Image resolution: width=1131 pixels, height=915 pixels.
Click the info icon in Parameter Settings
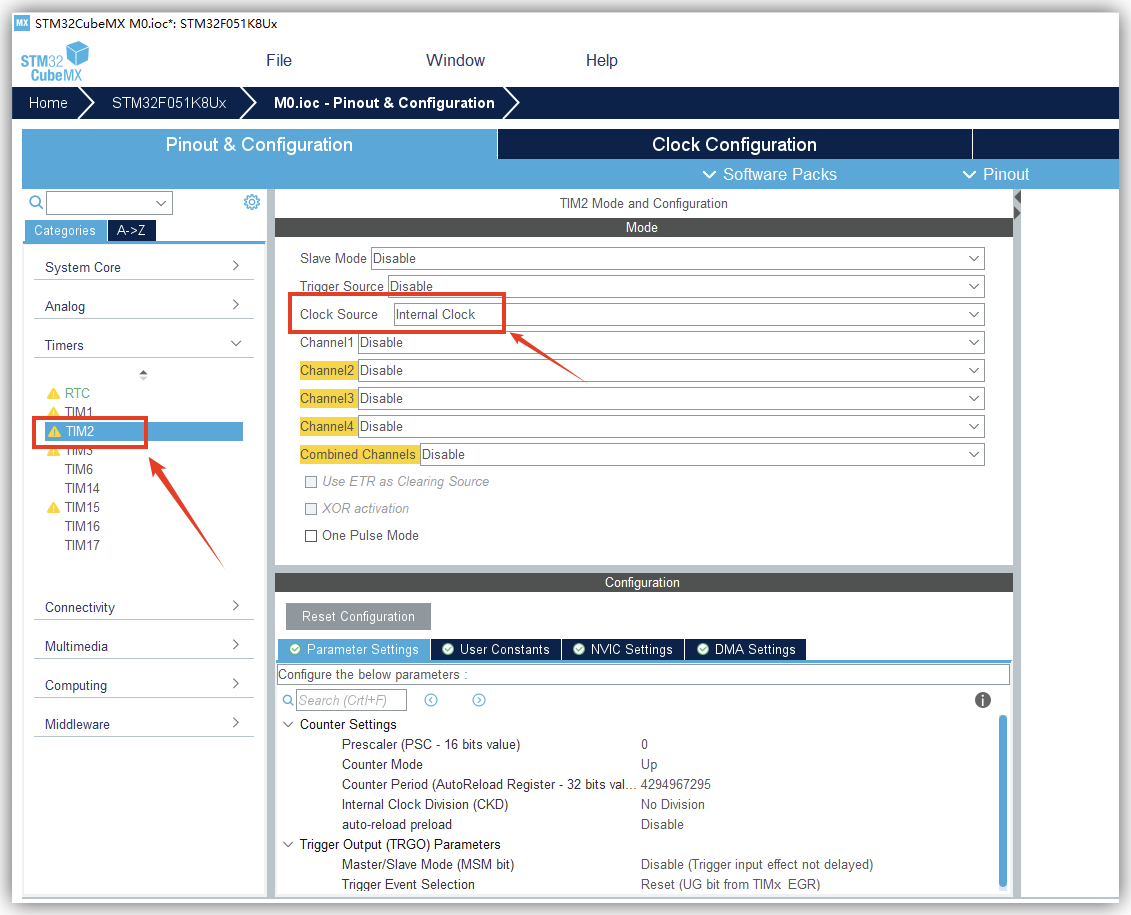pos(982,700)
